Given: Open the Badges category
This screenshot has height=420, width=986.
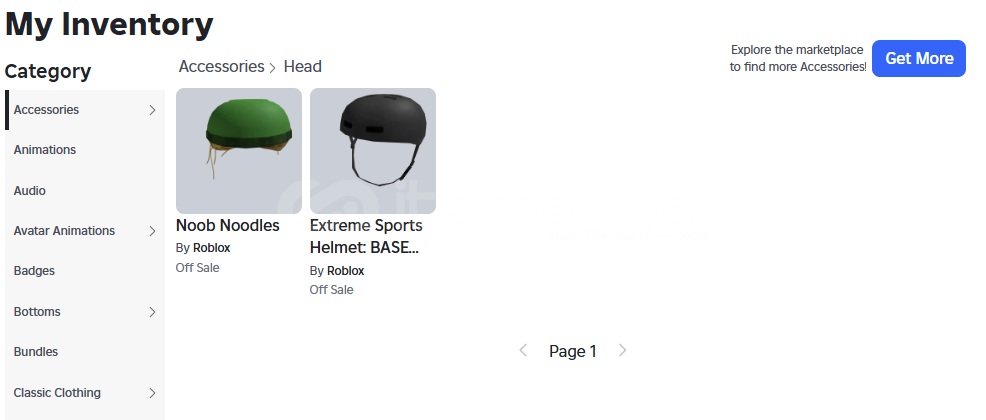Looking at the screenshot, I should (x=34, y=271).
